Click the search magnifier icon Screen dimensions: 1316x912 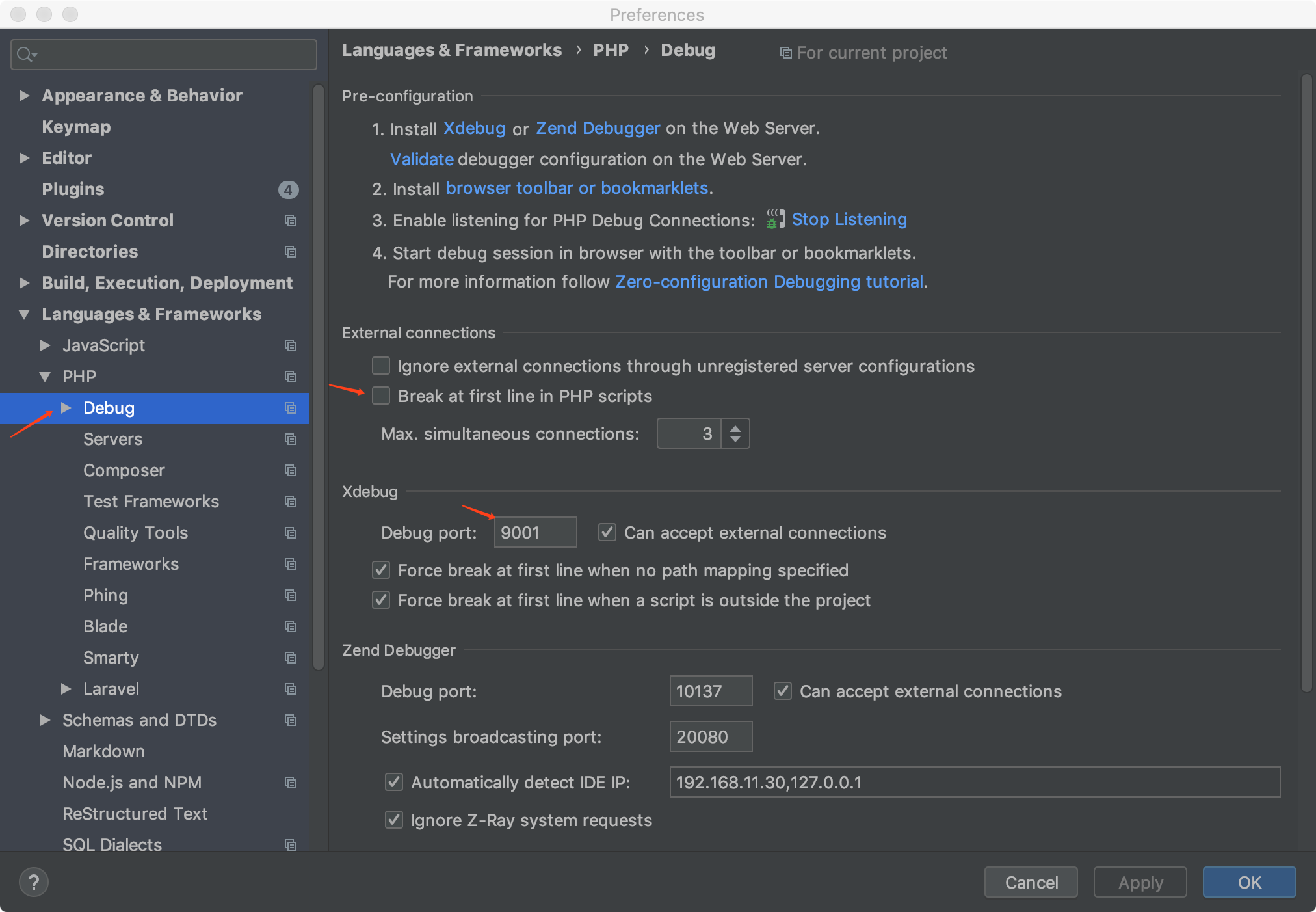point(25,55)
